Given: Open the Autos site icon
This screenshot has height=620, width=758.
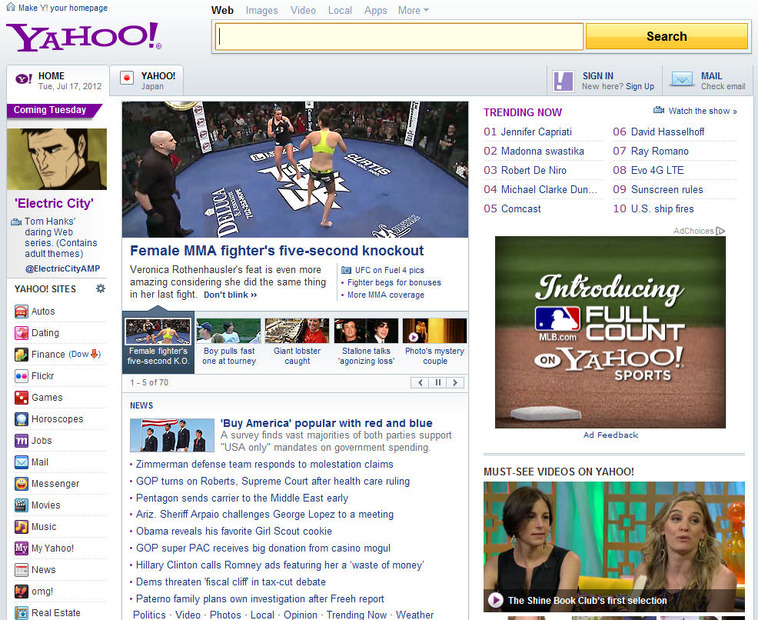Looking at the screenshot, I should click(x=21, y=311).
